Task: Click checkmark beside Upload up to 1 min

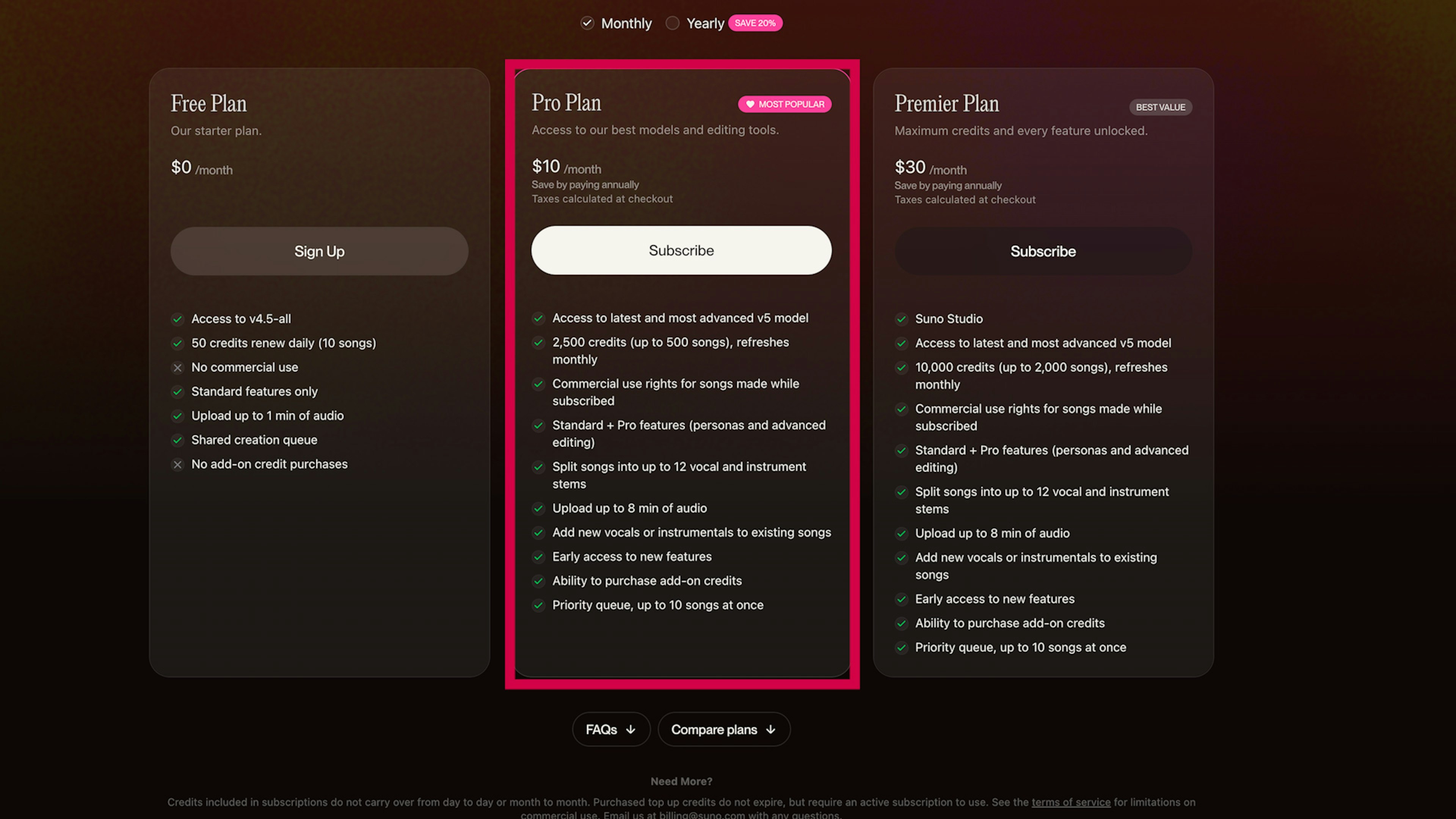Action: 177,416
